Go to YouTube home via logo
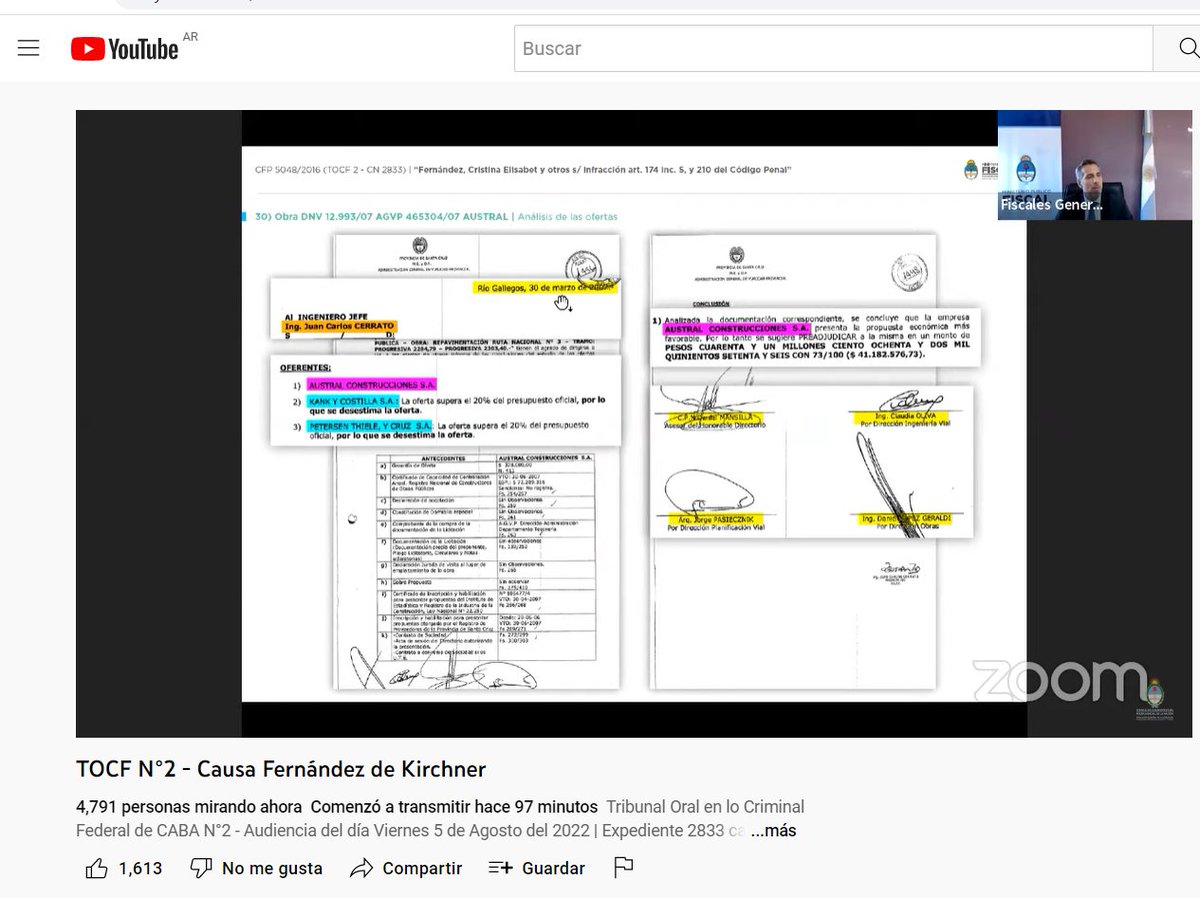The width and height of the screenshot is (1200, 898). tap(125, 48)
